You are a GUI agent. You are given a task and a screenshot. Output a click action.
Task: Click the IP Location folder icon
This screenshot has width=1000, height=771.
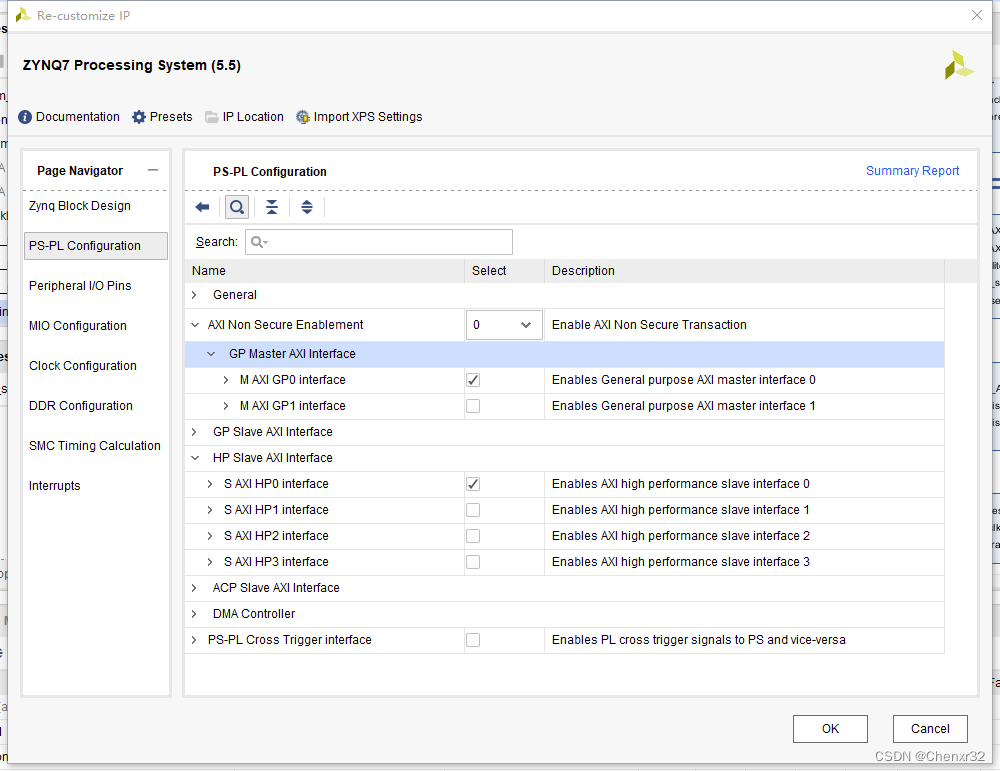[x=211, y=117]
